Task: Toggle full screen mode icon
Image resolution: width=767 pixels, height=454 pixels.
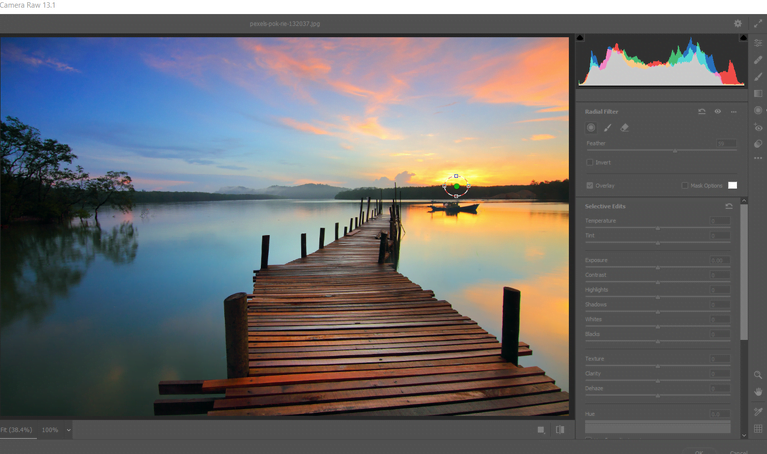Action: point(758,23)
